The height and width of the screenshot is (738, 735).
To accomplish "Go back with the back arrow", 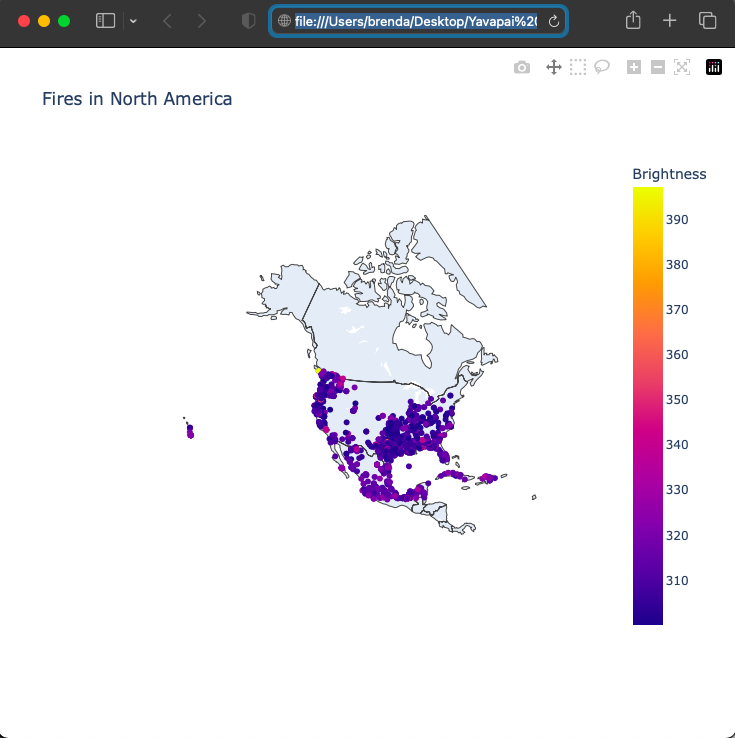I will (167, 21).
